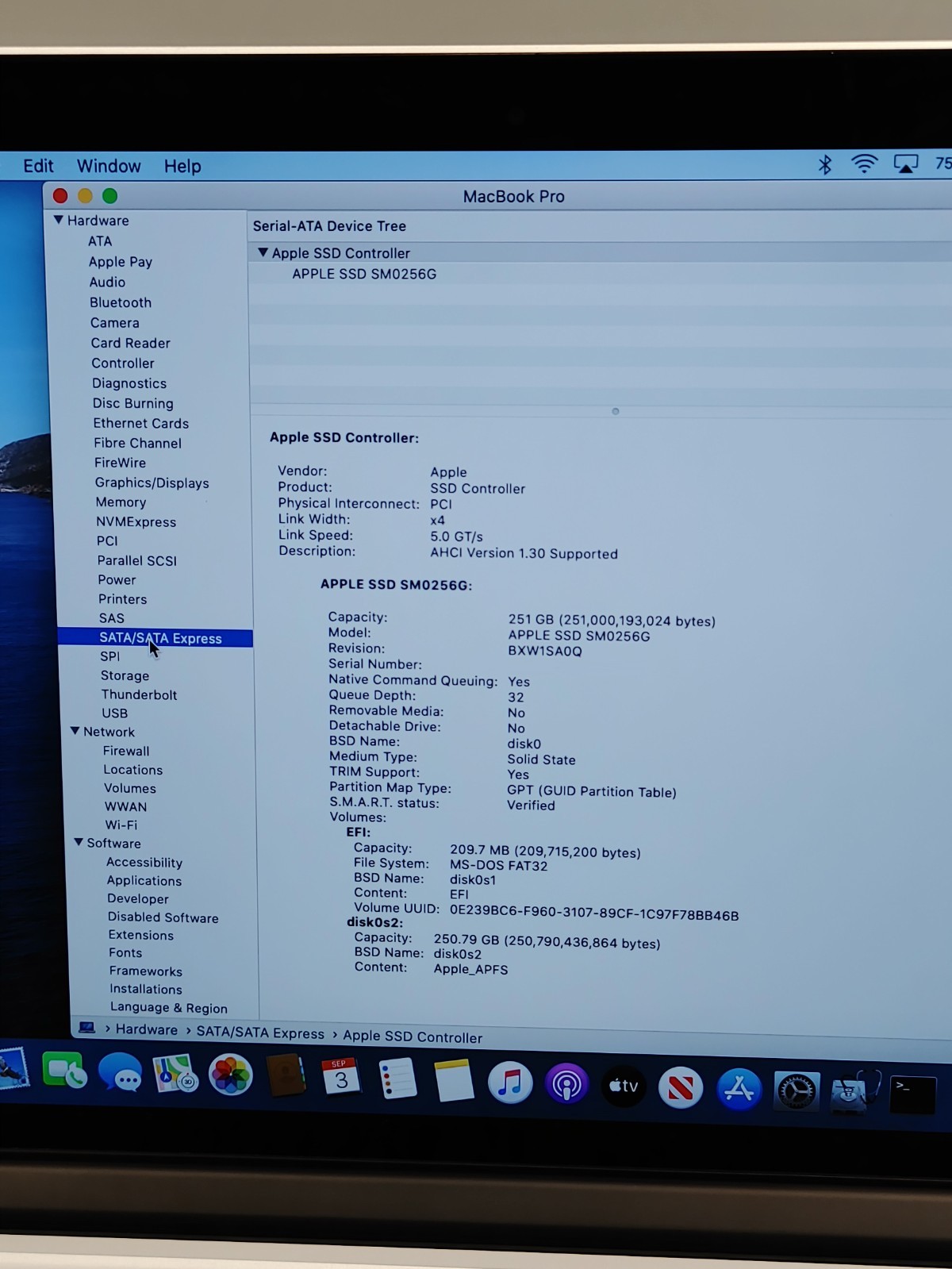Open System Preferences from the Dock

(797, 1091)
